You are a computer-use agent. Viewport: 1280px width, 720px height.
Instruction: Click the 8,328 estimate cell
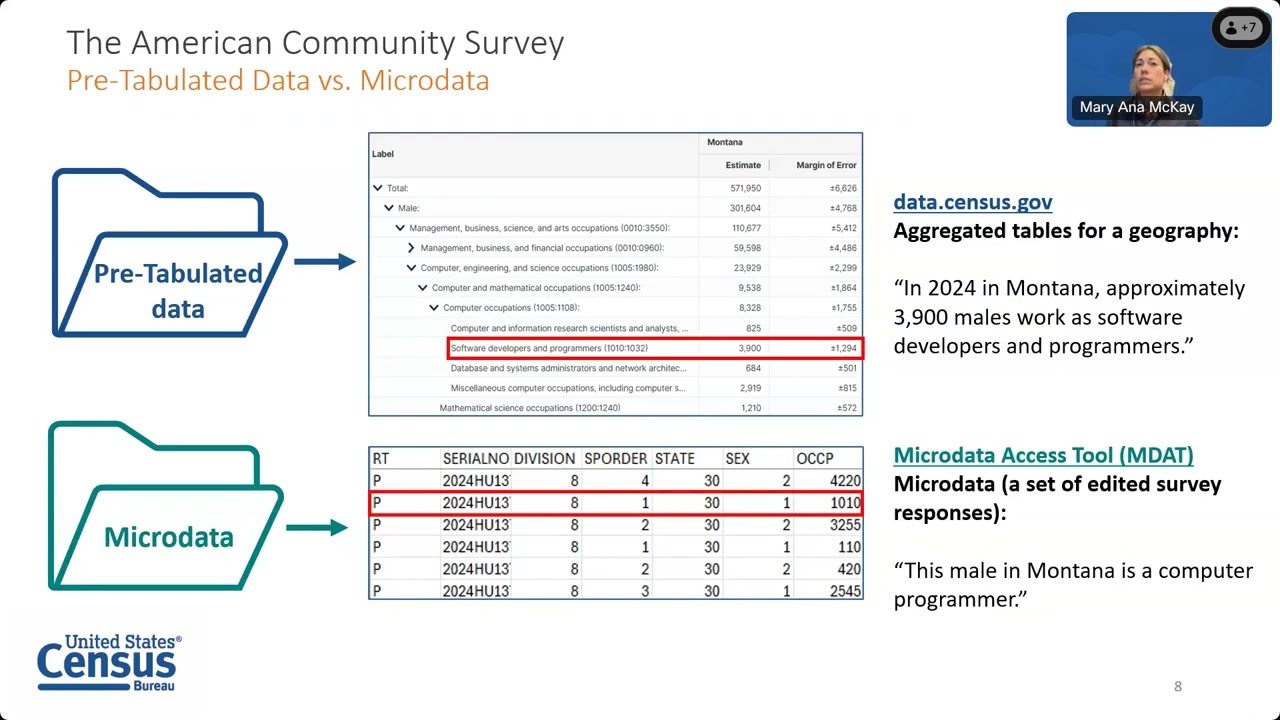click(750, 308)
